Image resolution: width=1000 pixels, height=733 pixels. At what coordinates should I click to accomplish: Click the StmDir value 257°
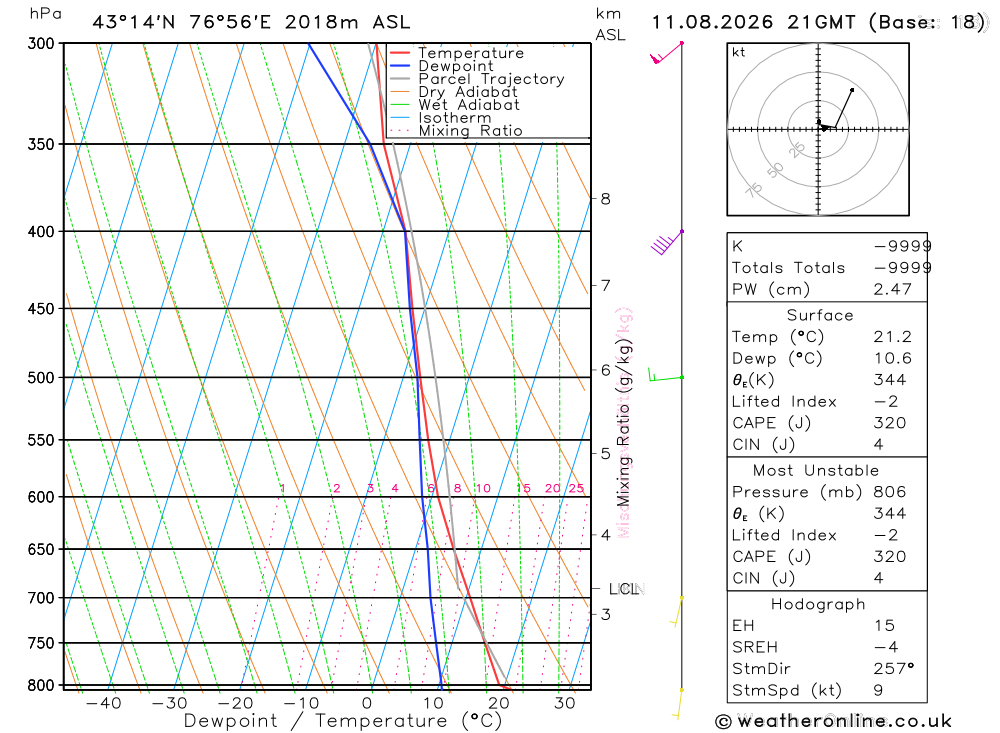tap(893, 669)
